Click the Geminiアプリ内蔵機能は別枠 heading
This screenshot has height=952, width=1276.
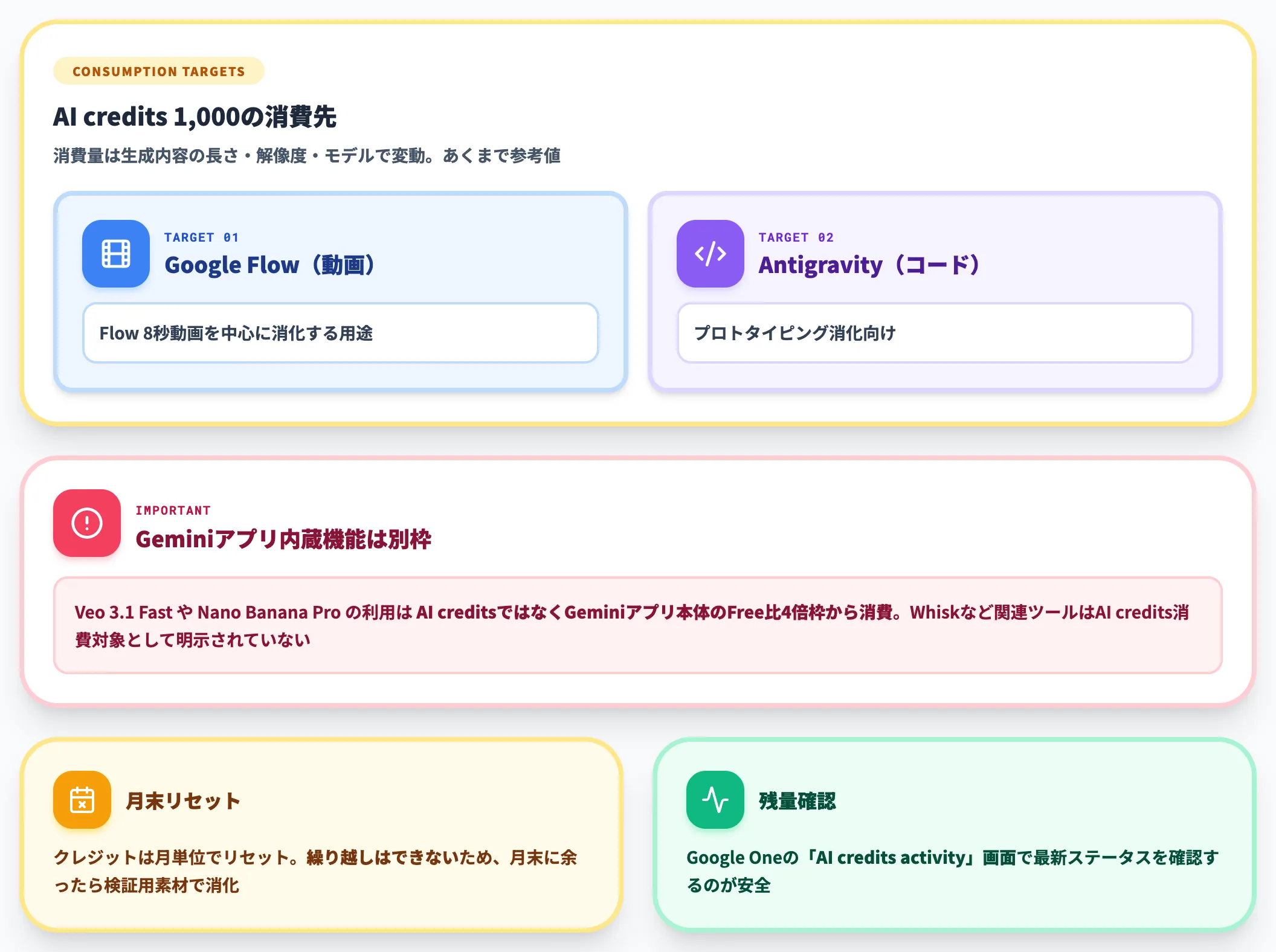click(x=283, y=539)
